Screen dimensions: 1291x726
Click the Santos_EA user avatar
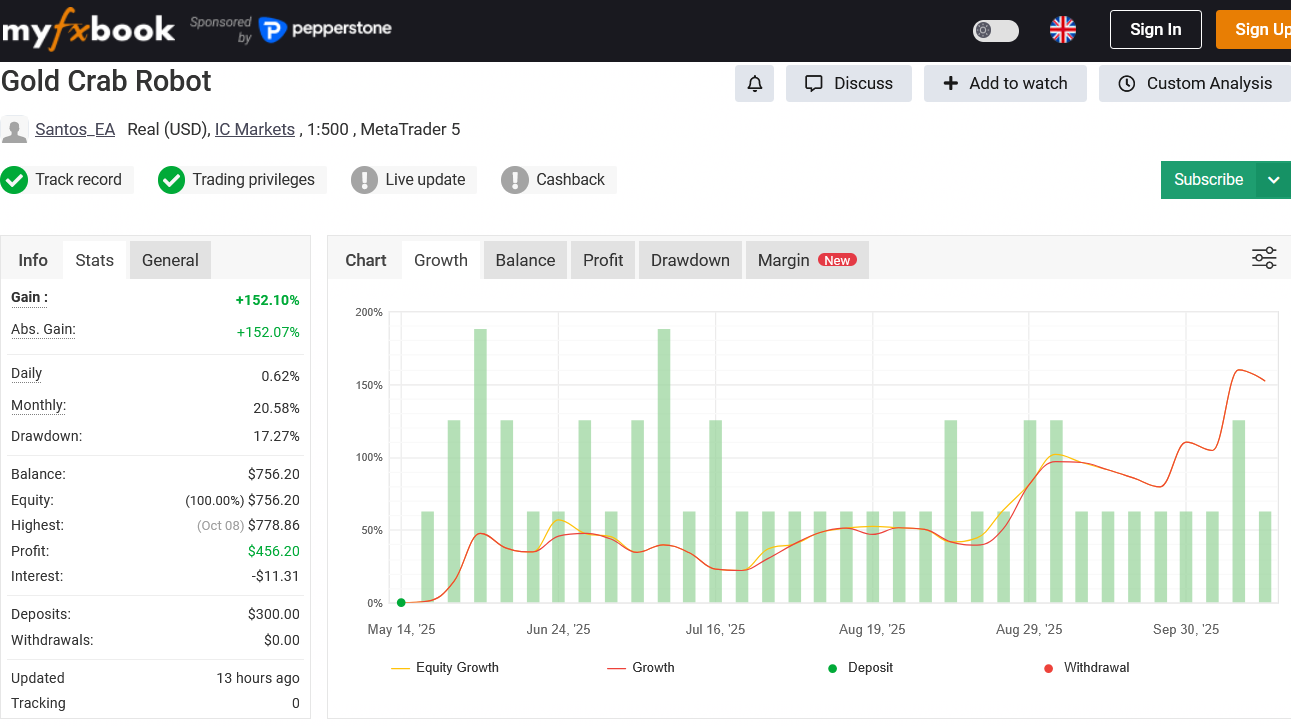coord(15,130)
